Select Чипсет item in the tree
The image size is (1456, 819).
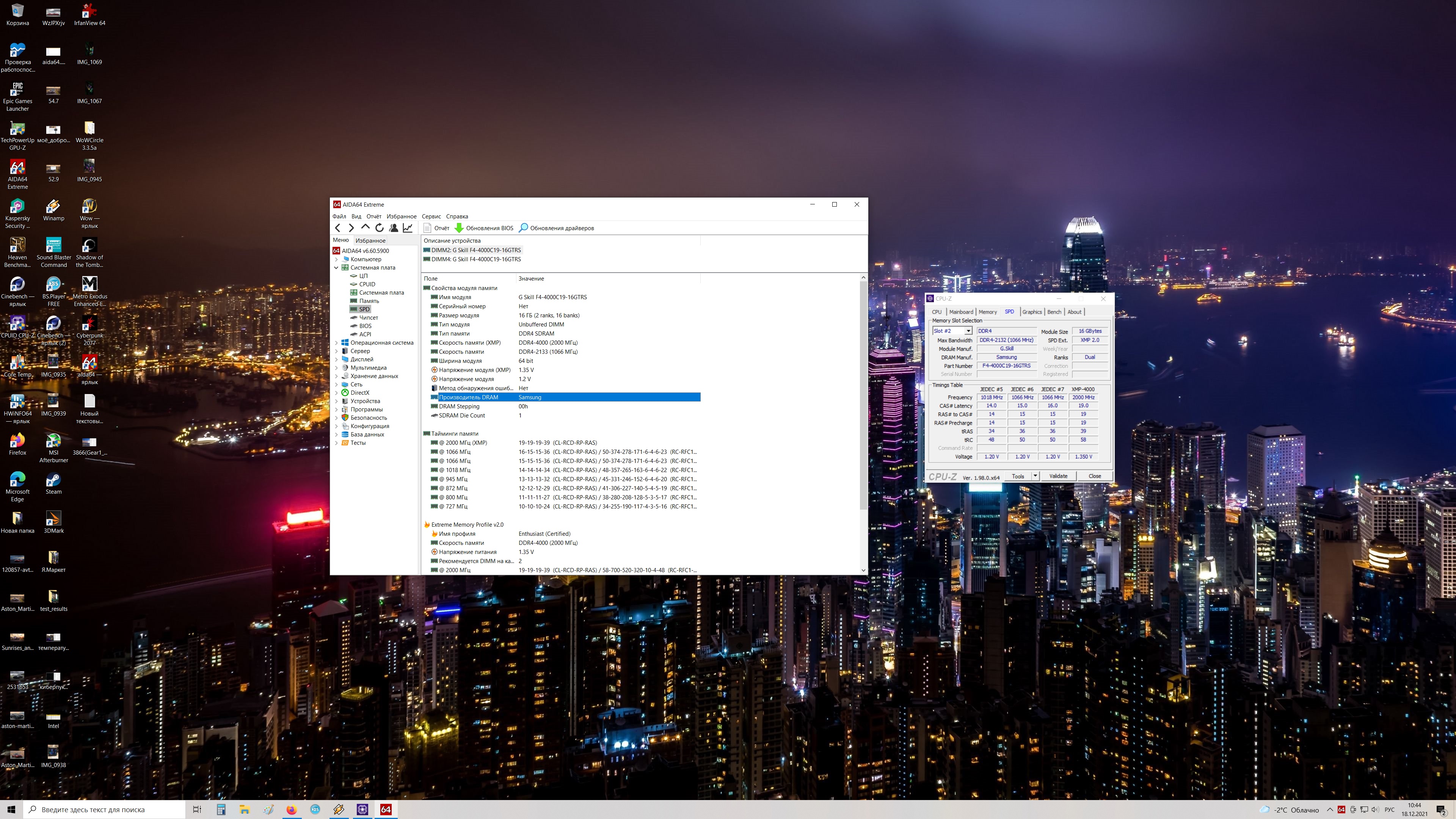pos(369,318)
